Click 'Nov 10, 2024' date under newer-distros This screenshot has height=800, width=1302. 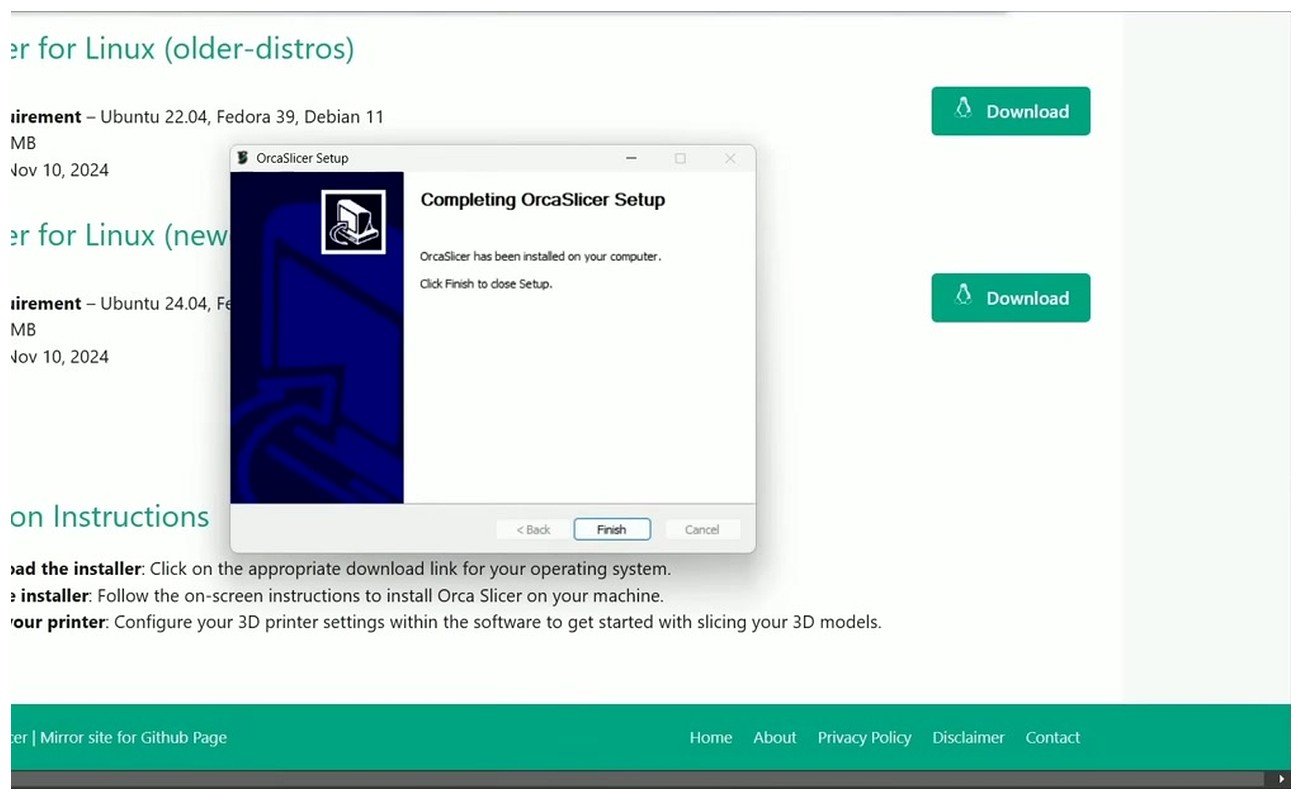(x=60, y=357)
